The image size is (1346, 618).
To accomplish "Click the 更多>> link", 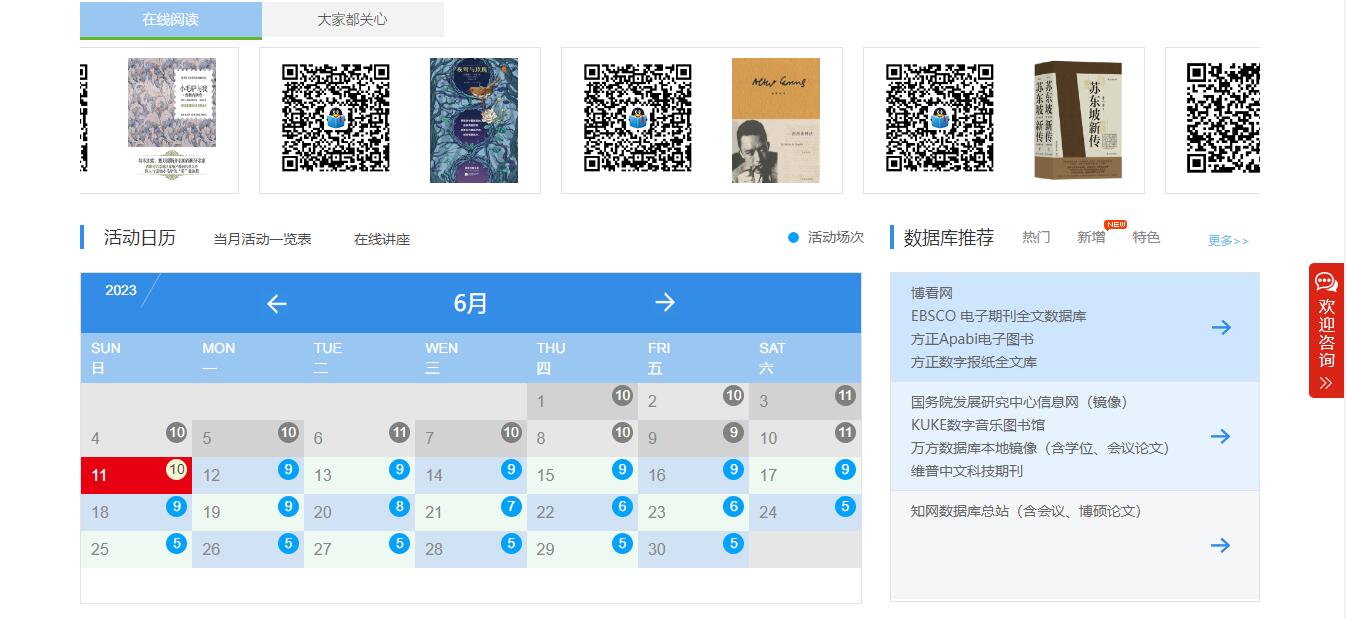I will coord(1227,241).
